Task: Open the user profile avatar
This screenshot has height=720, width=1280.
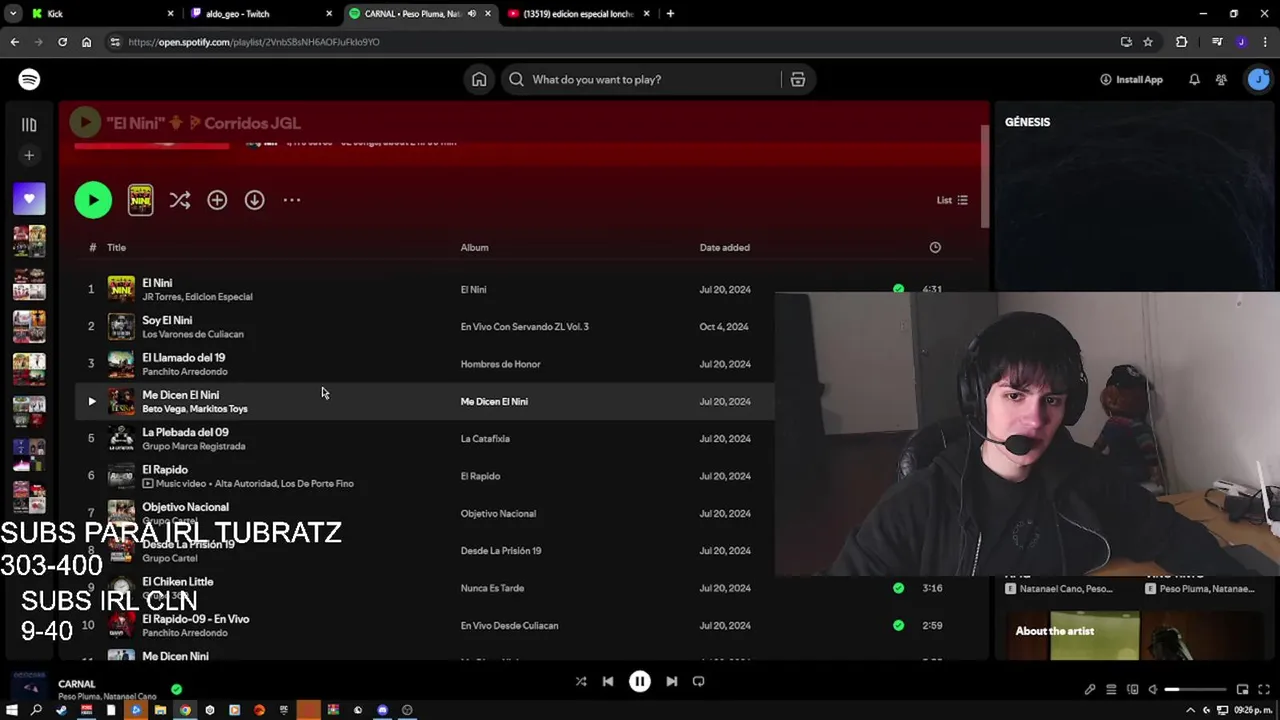Action: pyautogui.click(x=1258, y=79)
